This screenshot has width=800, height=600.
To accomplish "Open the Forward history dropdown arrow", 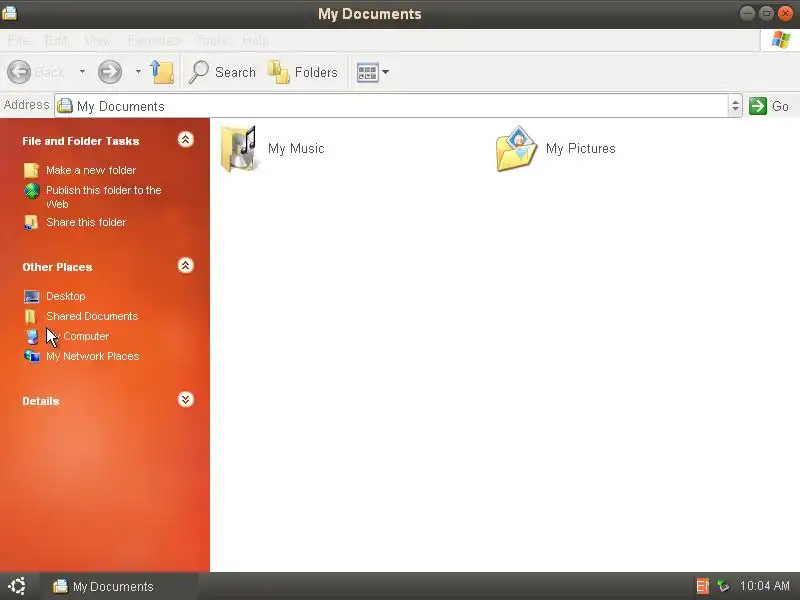I will coord(138,72).
